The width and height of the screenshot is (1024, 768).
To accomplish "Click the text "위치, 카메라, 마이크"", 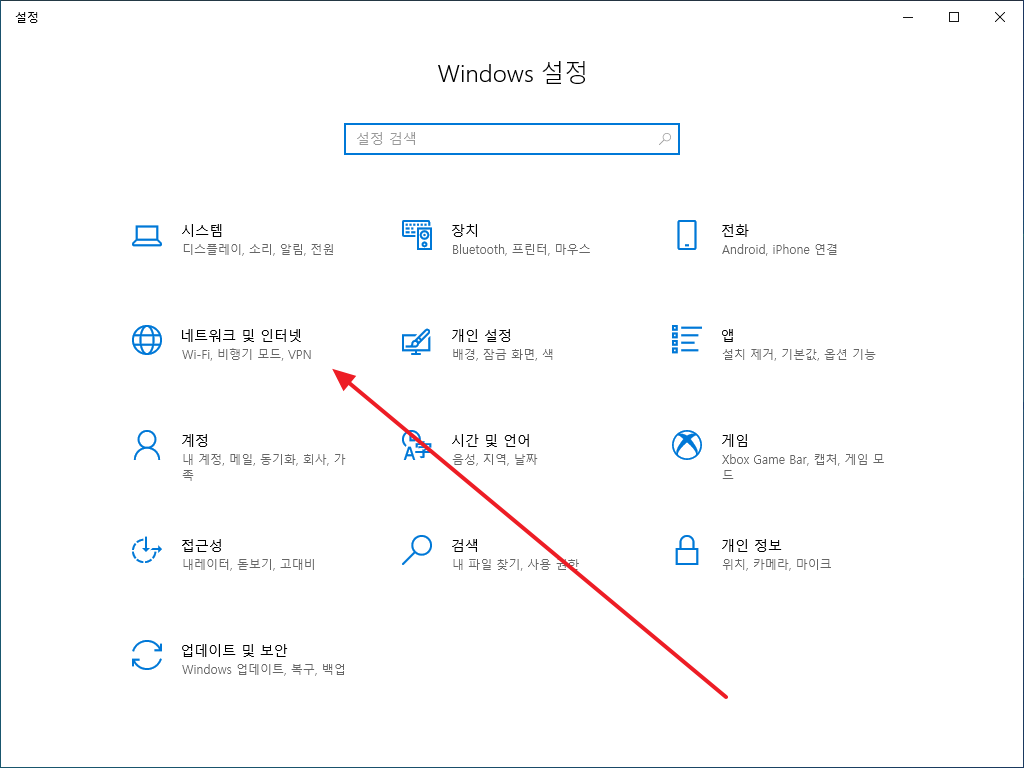I will 776,564.
